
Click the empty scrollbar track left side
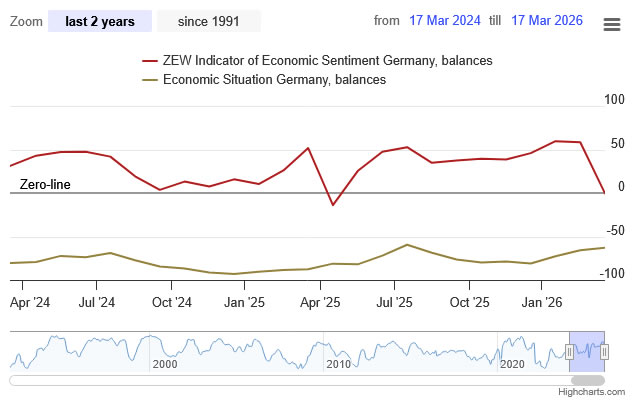click(x=200, y=380)
